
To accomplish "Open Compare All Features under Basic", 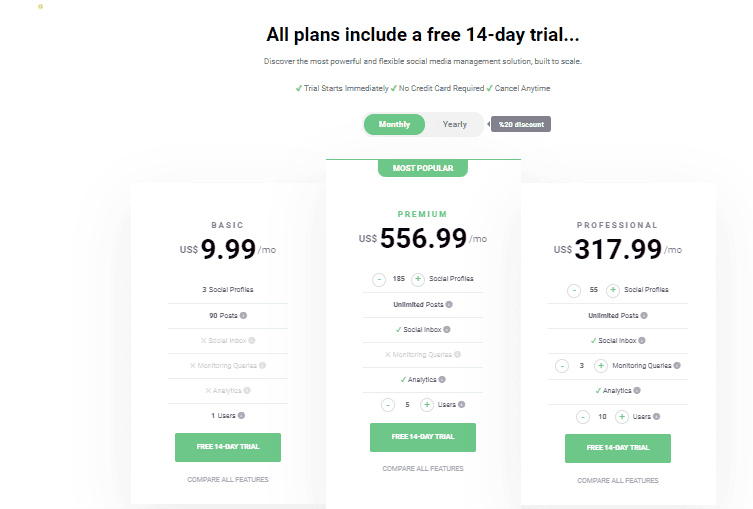I will click(x=228, y=480).
